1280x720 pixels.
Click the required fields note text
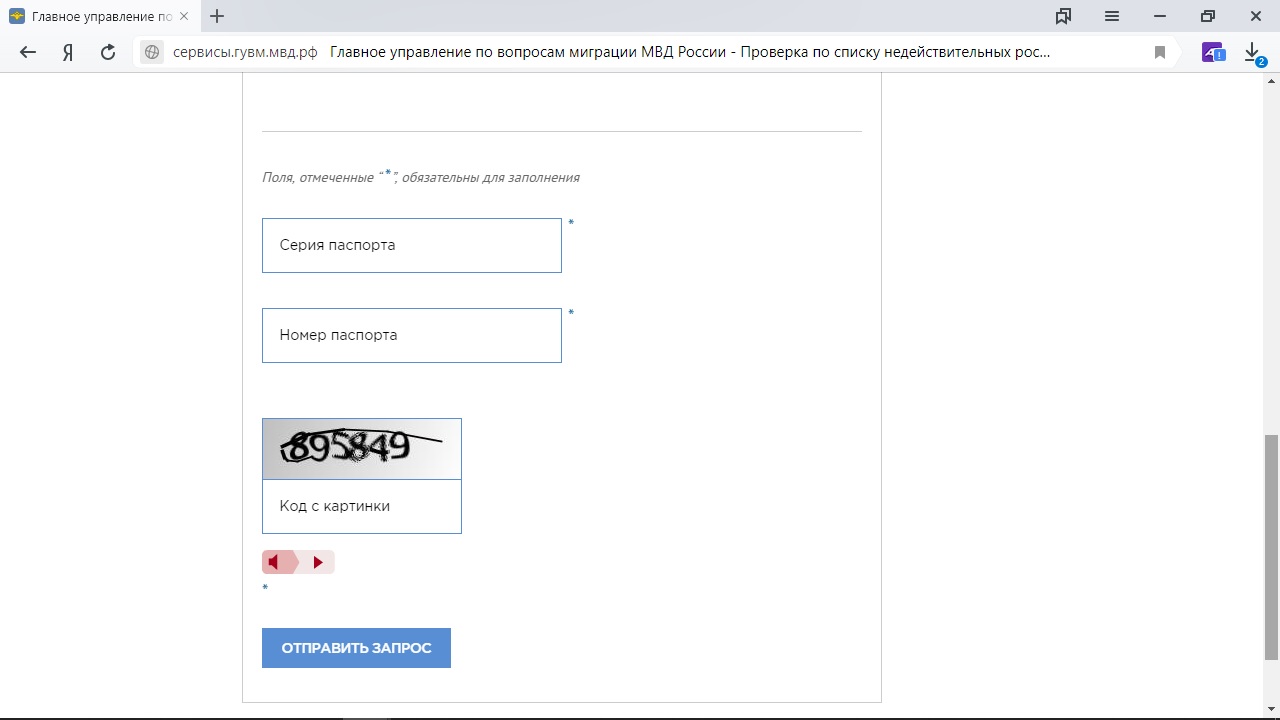(x=421, y=177)
